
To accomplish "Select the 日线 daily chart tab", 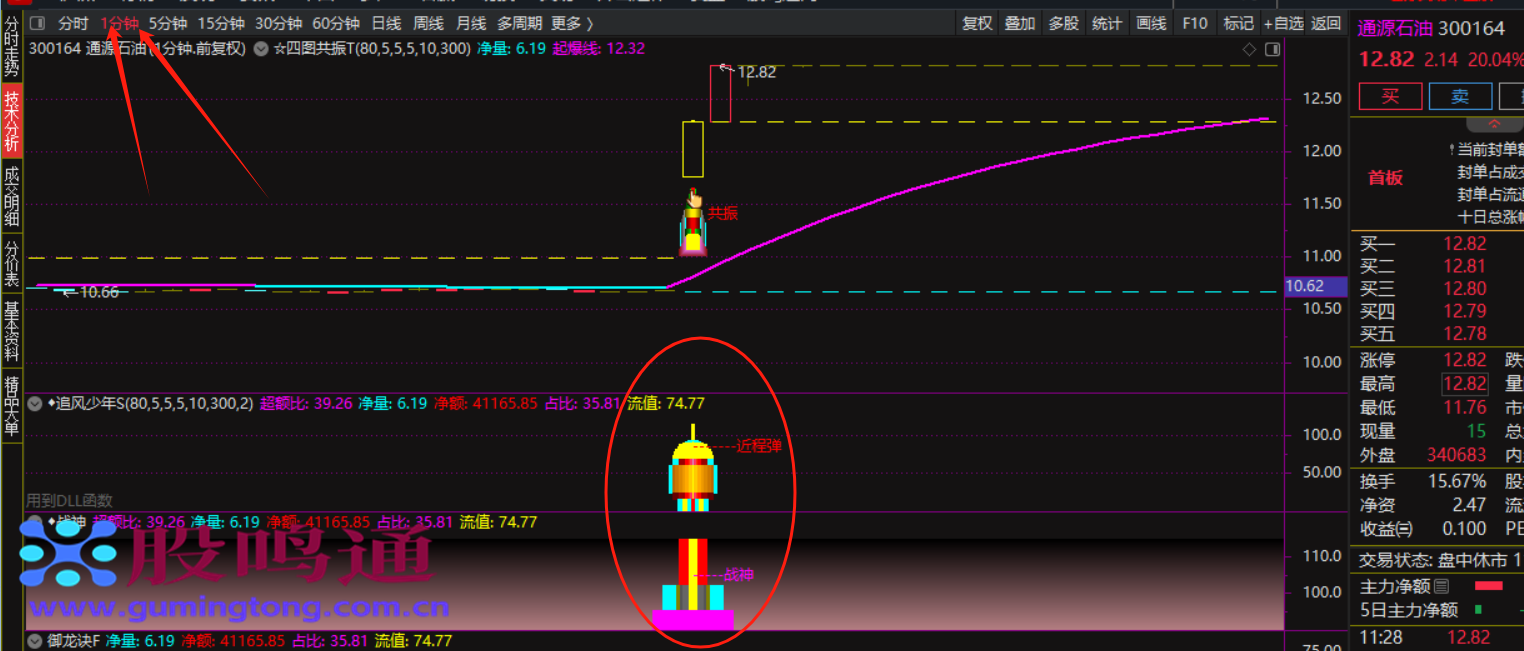I will [x=386, y=23].
